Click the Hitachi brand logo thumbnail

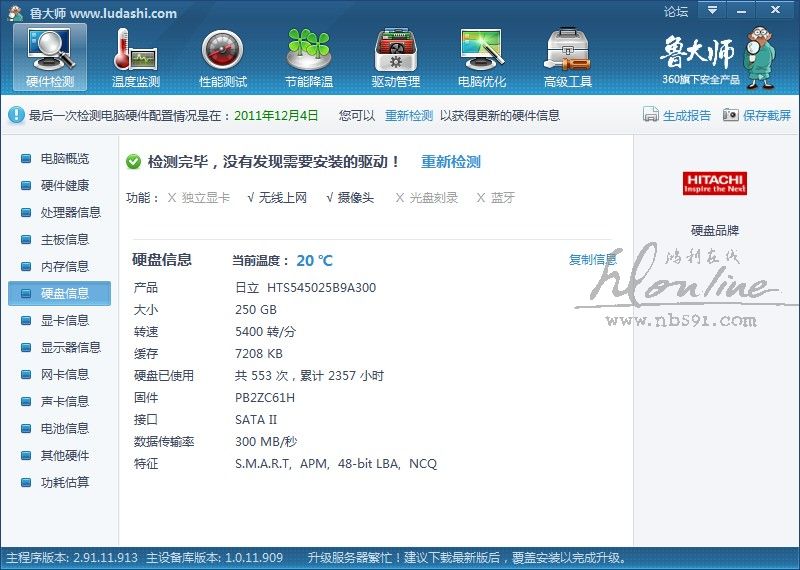click(715, 184)
